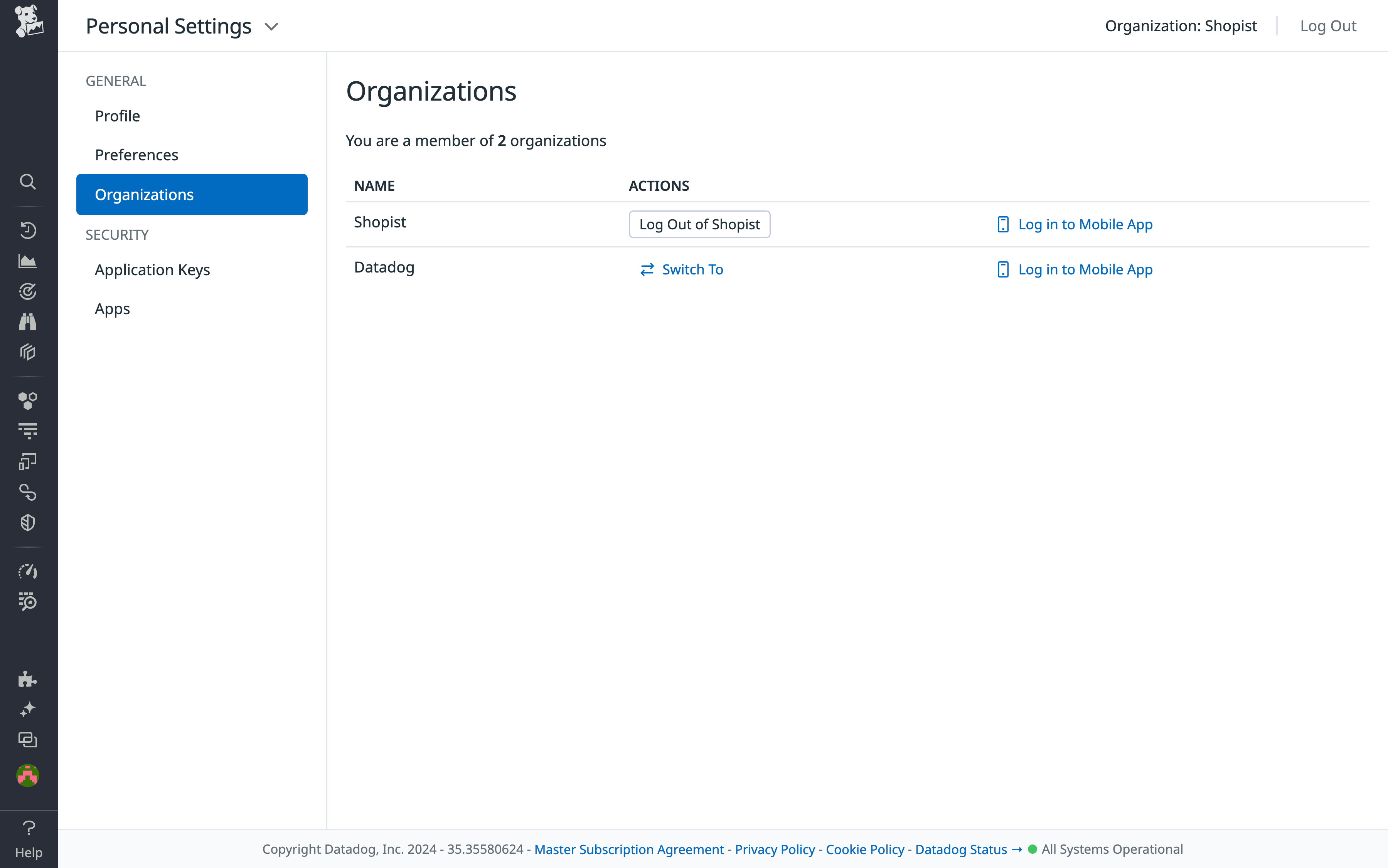This screenshot has width=1388, height=868.
Task: Open search from the sidebar
Action: [27, 182]
